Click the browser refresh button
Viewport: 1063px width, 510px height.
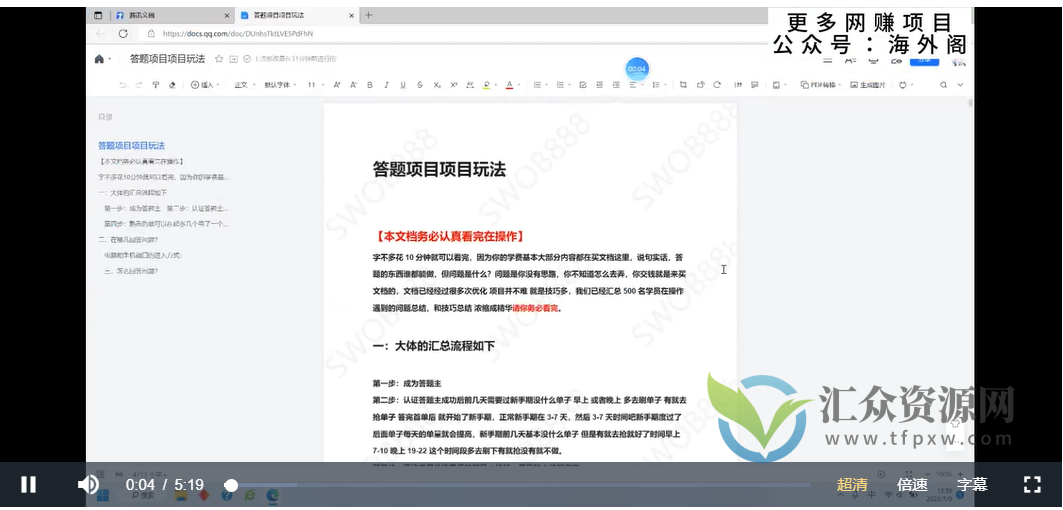click(x=123, y=33)
